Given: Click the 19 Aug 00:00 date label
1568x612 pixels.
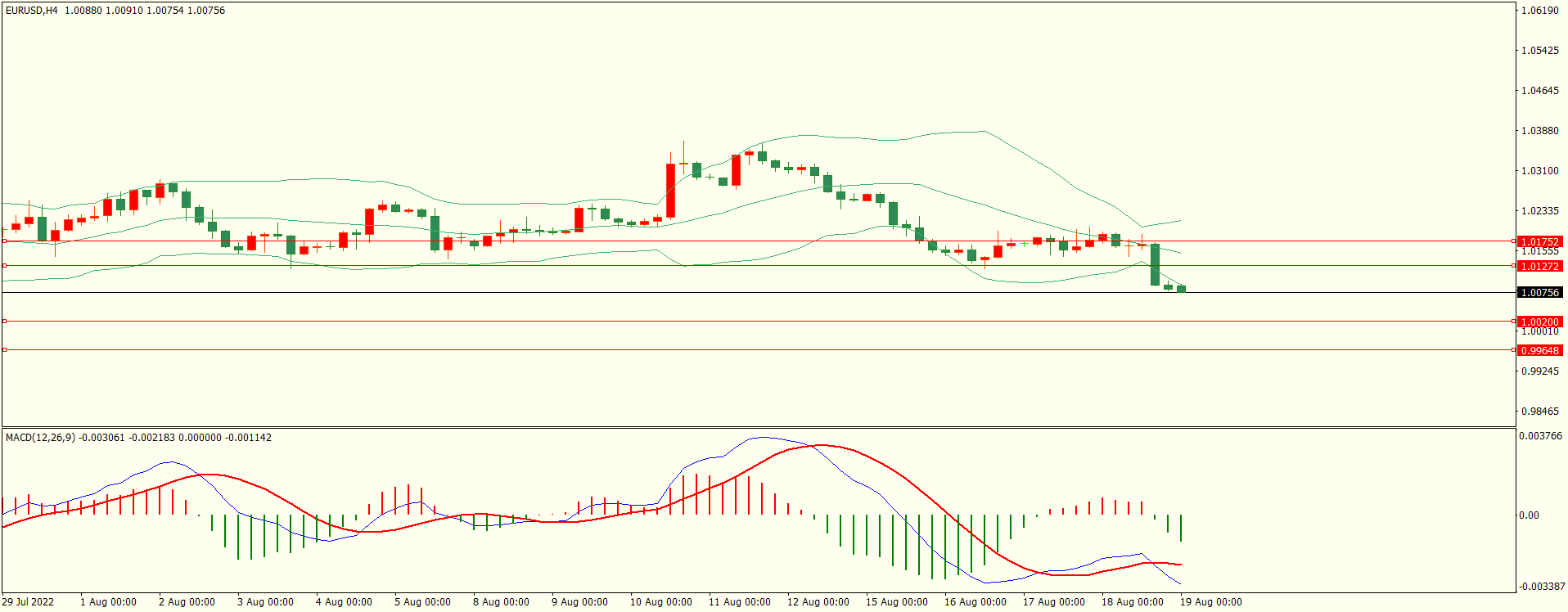Looking at the screenshot, I should click(x=1210, y=602).
